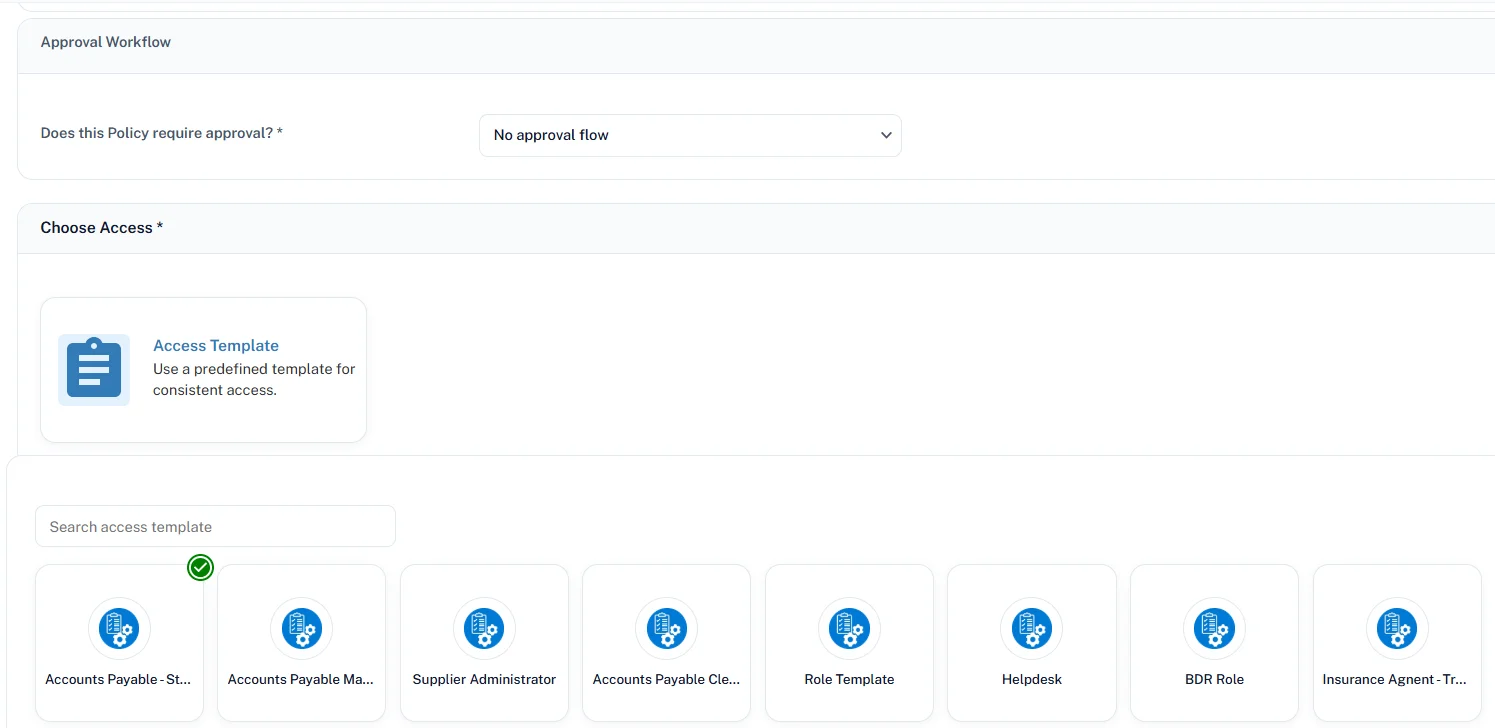Image resolution: width=1495 pixels, height=728 pixels.
Task: Select the Accounts Payable Ma... template icon
Action: pyautogui.click(x=301, y=629)
